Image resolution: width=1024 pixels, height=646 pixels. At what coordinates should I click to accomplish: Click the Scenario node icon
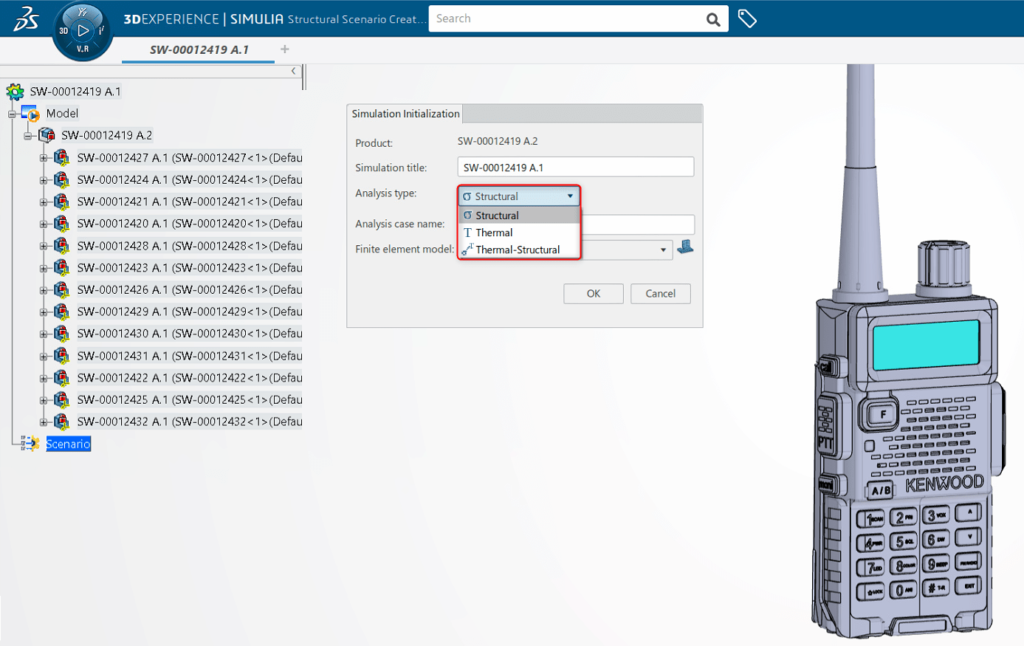tap(30, 444)
